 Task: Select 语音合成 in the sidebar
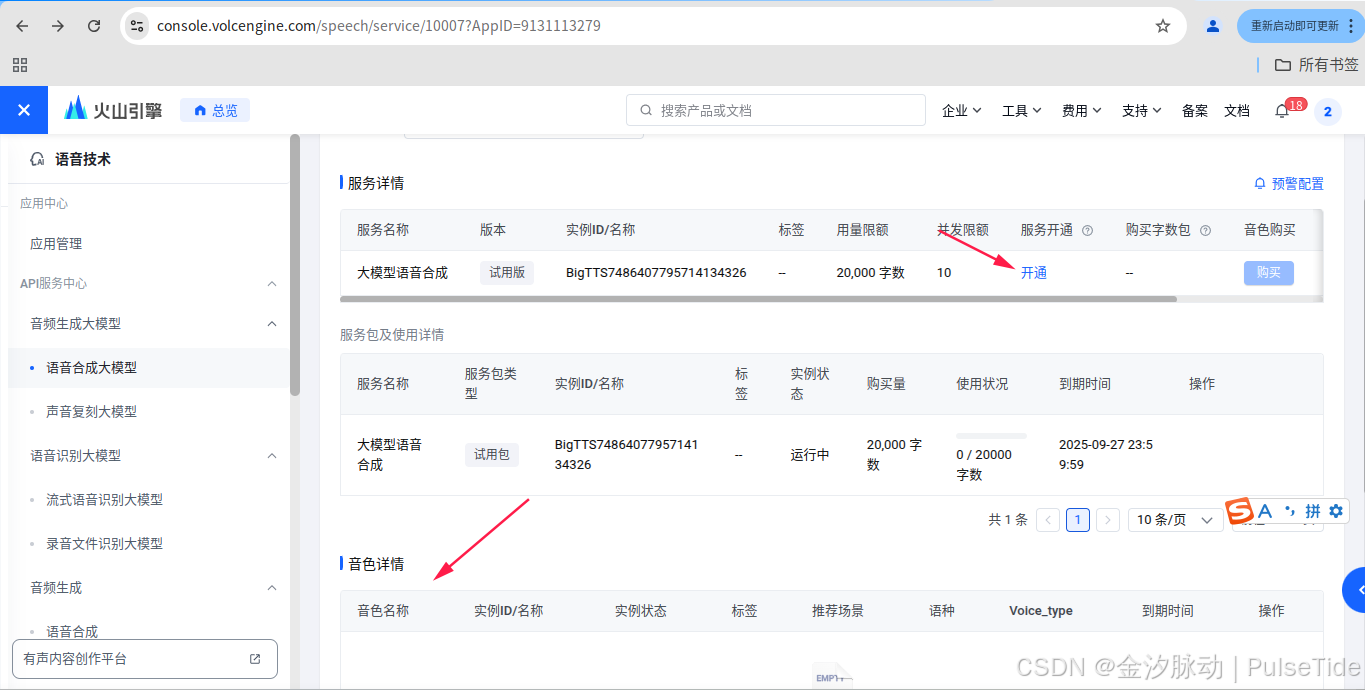click(73, 631)
